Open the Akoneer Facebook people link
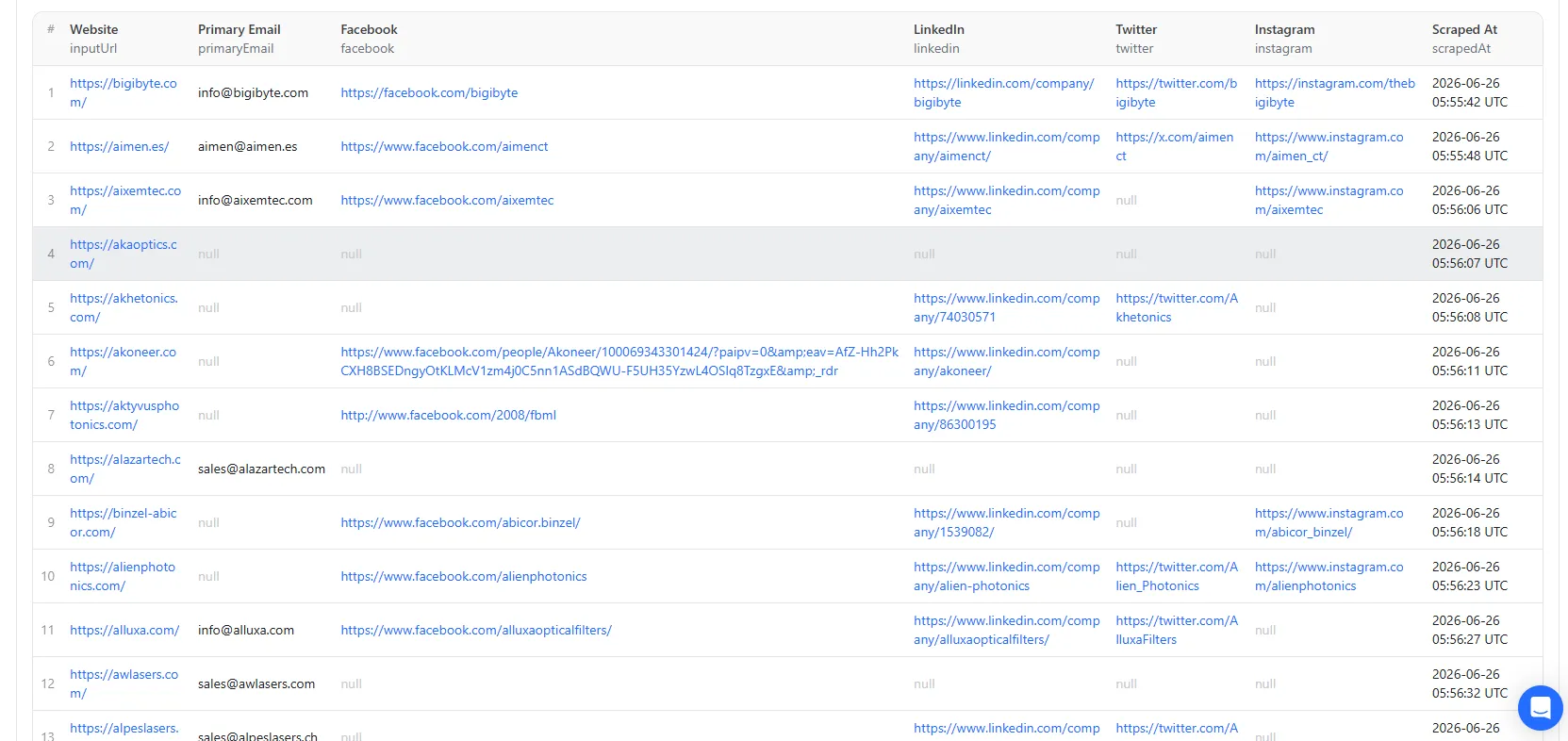This screenshot has width=1568, height=741. (619, 361)
